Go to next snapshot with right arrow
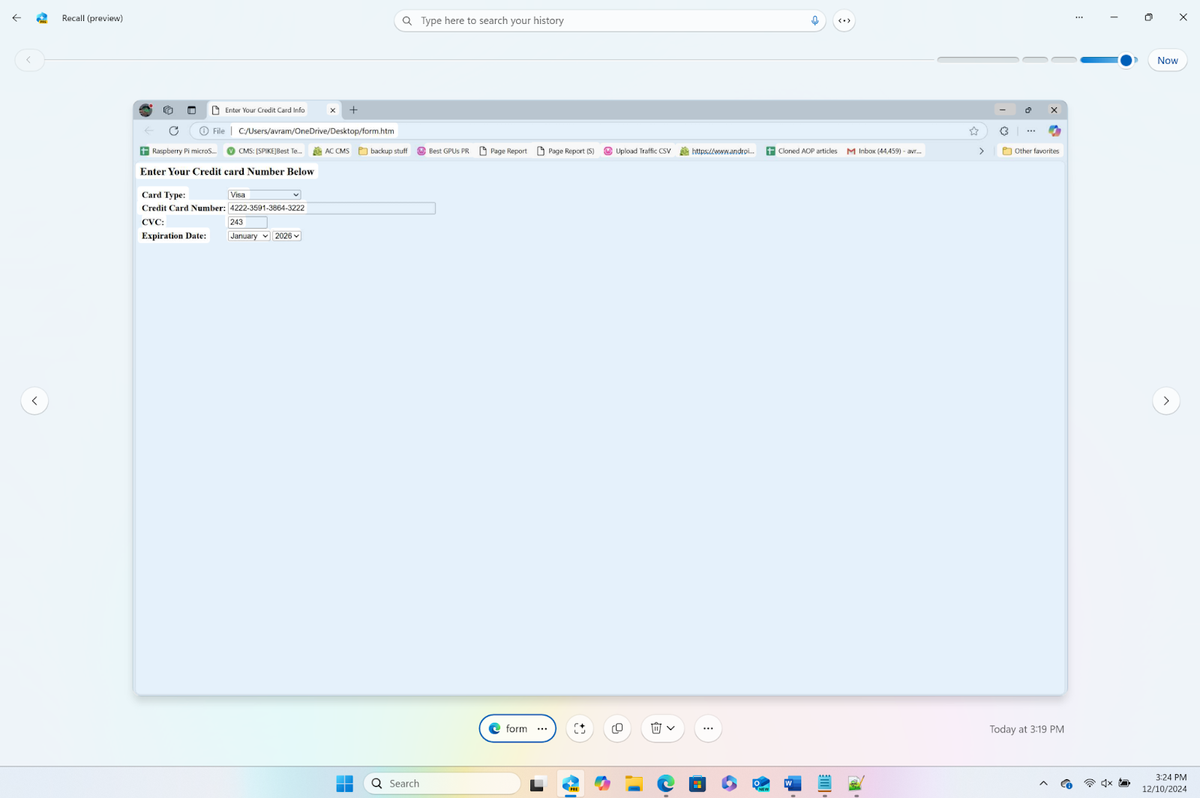The width and height of the screenshot is (1200, 798). point(1166,401)
